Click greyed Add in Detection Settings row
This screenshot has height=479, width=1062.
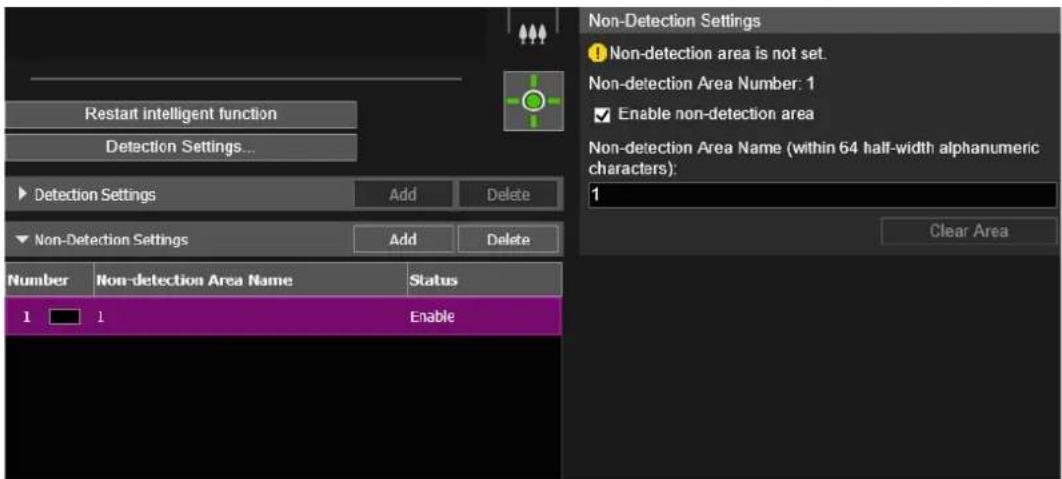[403, 195]
